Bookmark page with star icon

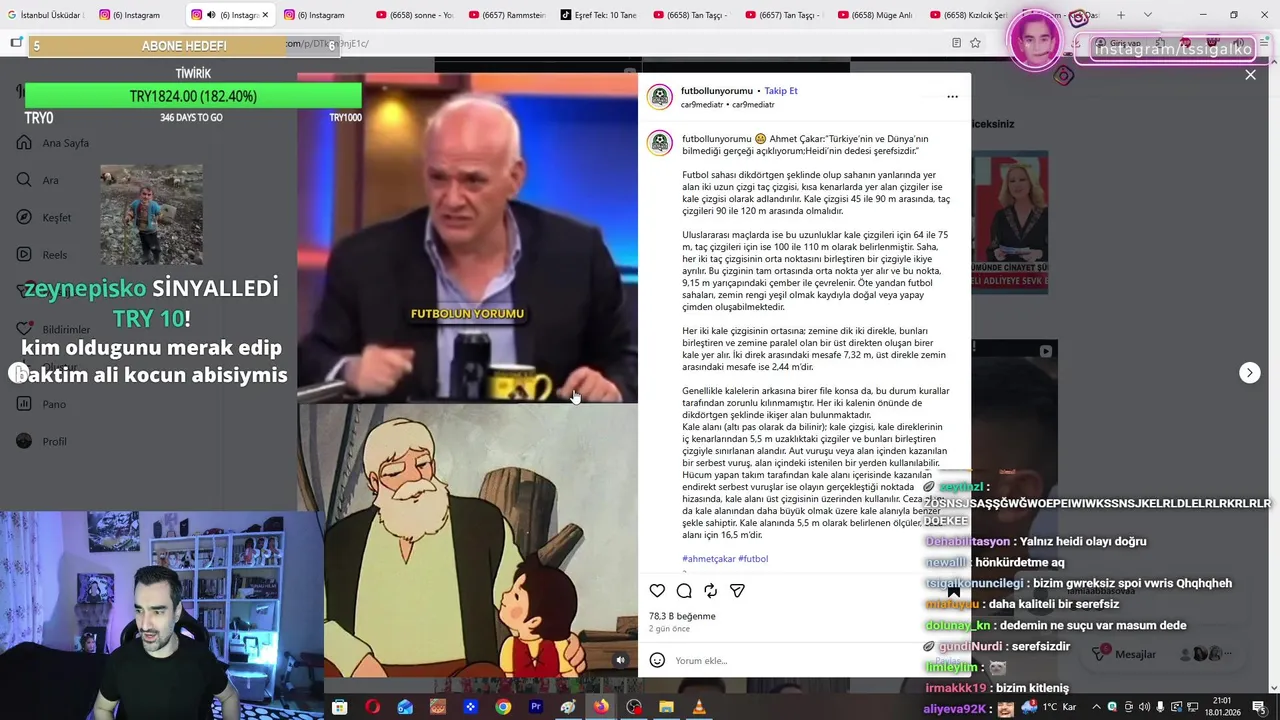coord(975,43)
